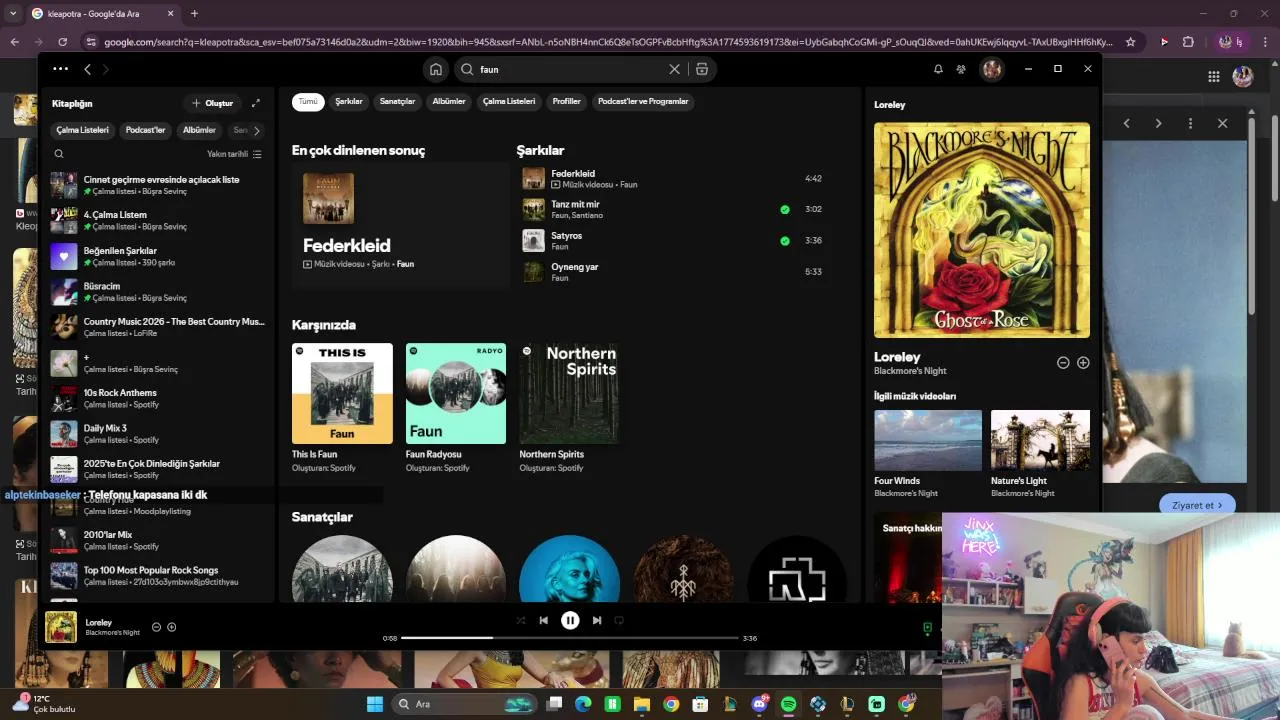Viewport: 1280px width, 720px height.
Task: Select the Profiller search filter
Action: pos(567,101)
